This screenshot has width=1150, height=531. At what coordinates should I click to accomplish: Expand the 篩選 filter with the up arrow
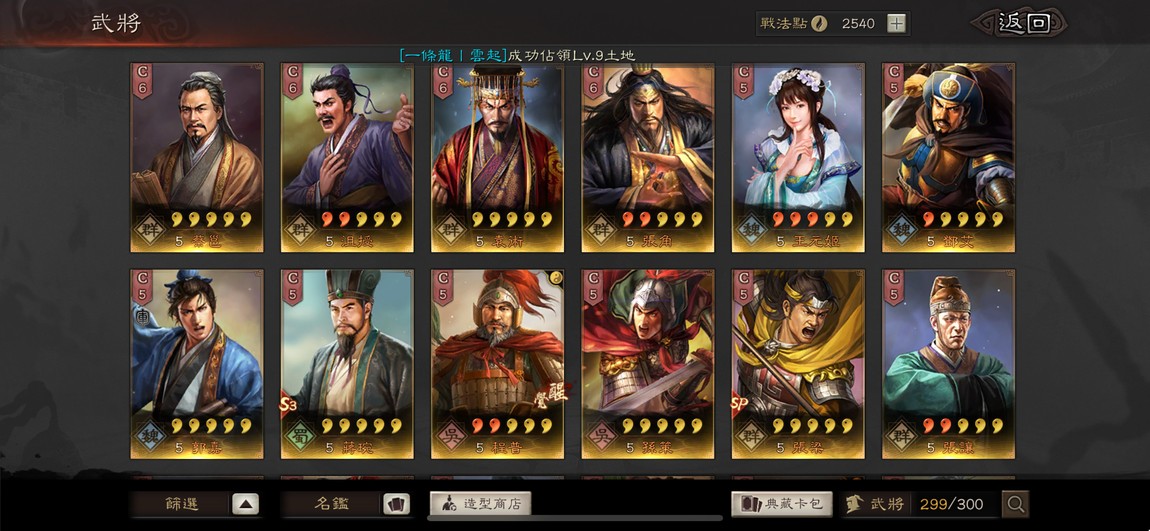(x=246, y=504)
